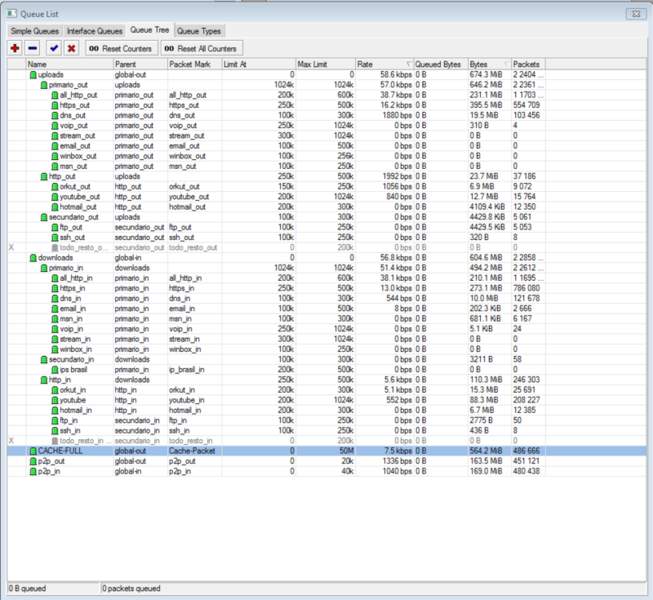Screen dimensions: 653x600
Task: Click the Cache-Packet mark cell
Action: 192,451
